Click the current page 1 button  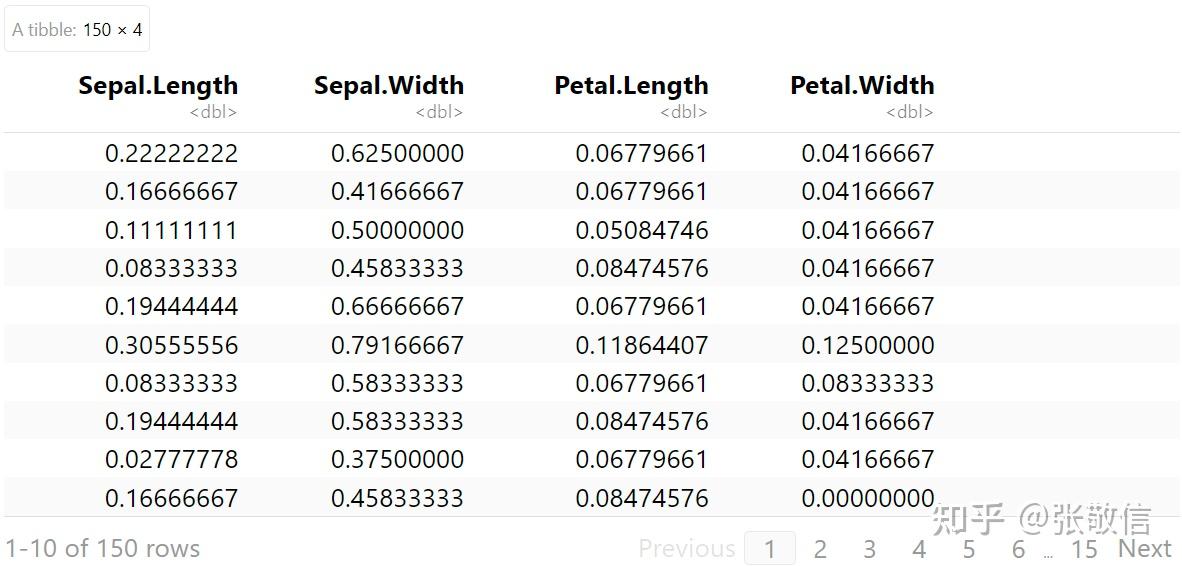pyautogui.click(x=769, y=549)
